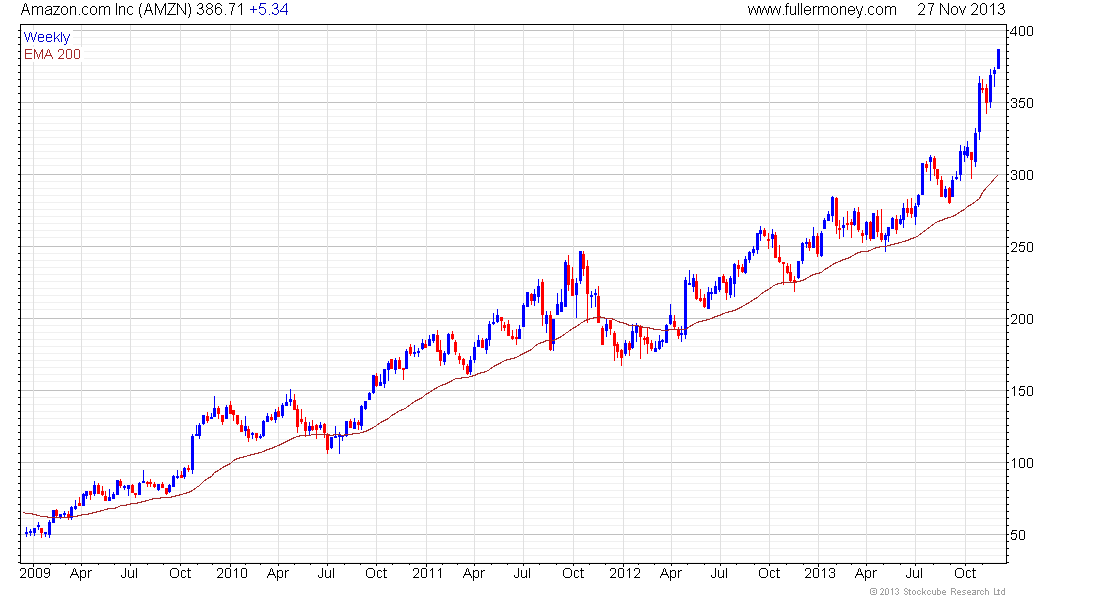
Task: Click the 2009 time axis label
Action: pyautogui.click(x=35, y=573)
